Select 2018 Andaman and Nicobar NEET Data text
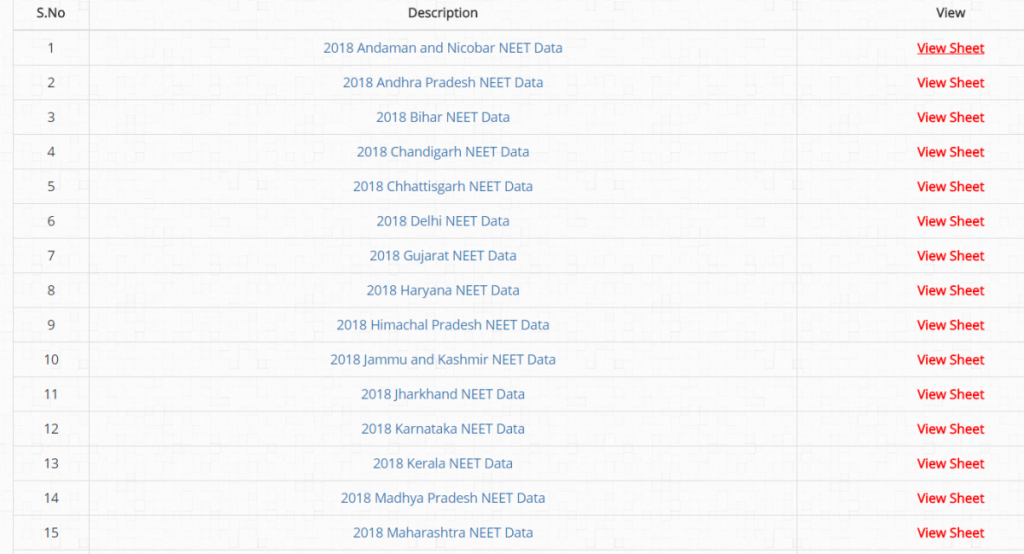 (x=443, y=48)
